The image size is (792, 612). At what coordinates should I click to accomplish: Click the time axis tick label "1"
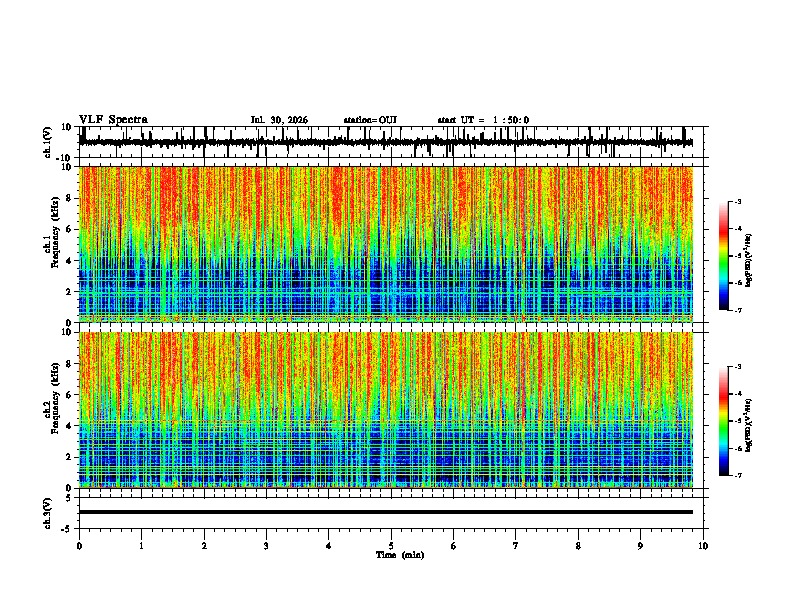pos(141,546)
